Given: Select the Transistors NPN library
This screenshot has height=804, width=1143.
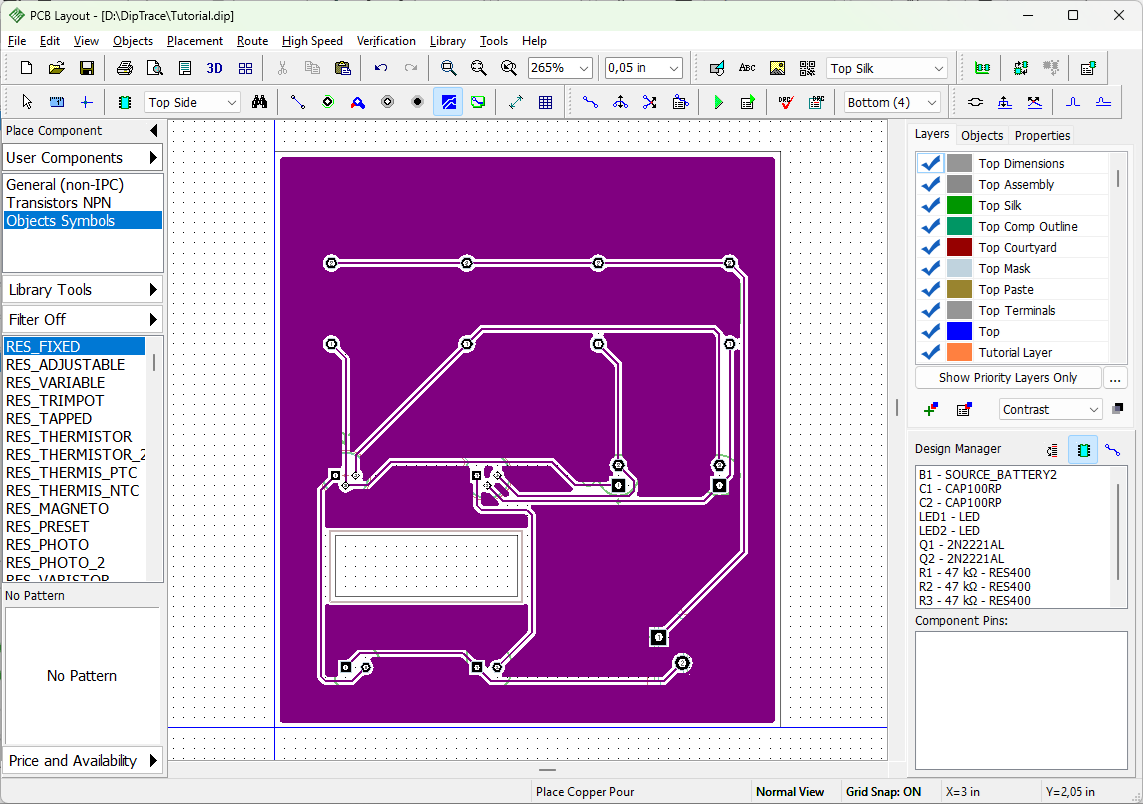Looking at the screenshot, I should (x=82, y=203).
